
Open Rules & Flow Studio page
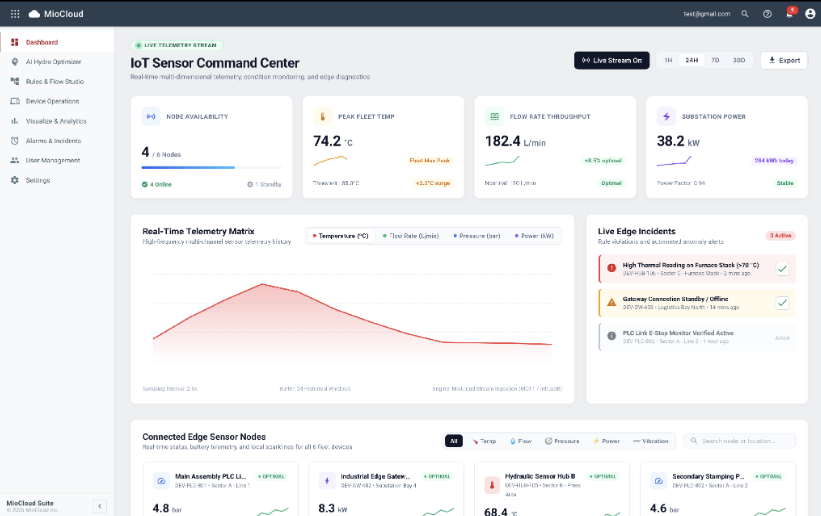coord(57,81)
